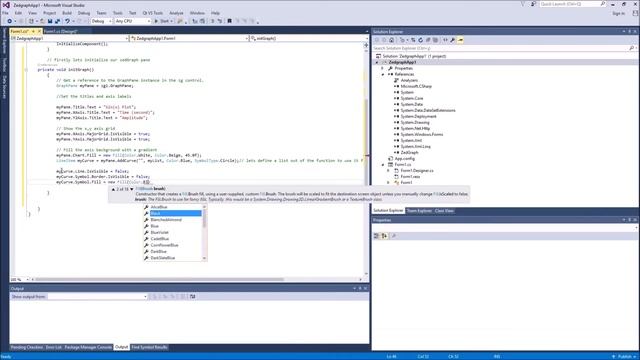Image resolution: width=640 pixels, height=360 pixels.
Task: Switch to the Team Explorer tab
Action: pos(419,211)
